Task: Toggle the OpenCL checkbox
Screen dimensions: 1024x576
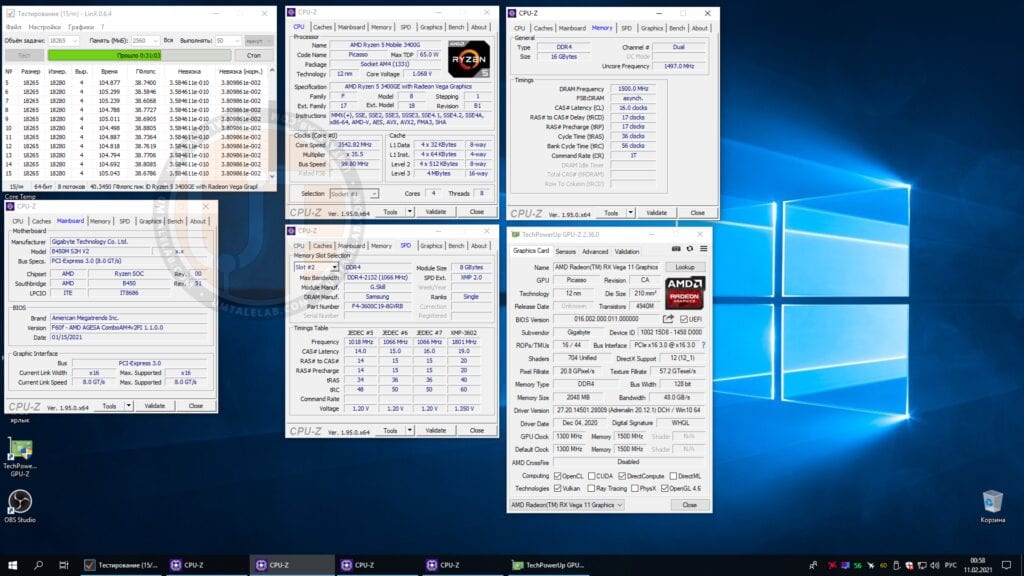Action: [x=557, y=476]
